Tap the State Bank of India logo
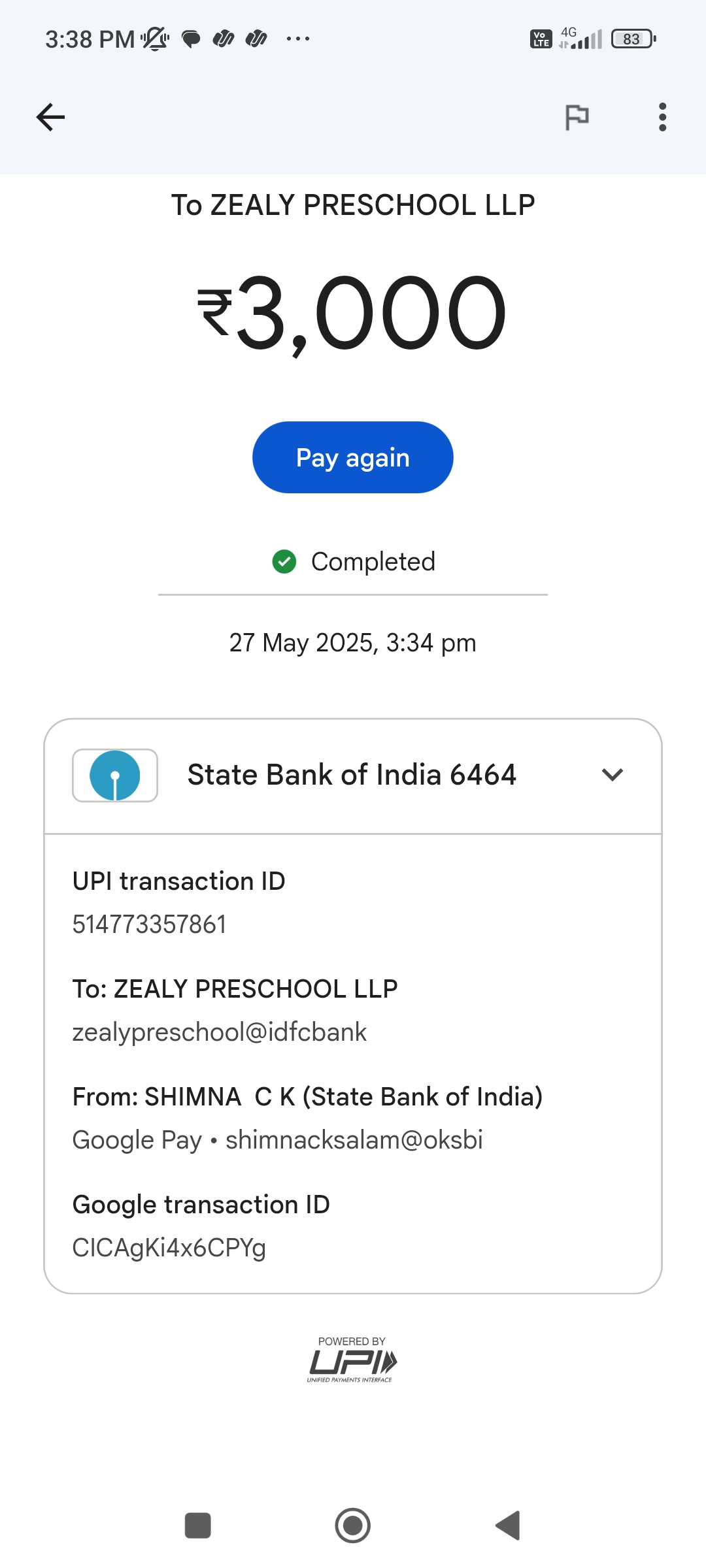 click(x=115, y=776)
